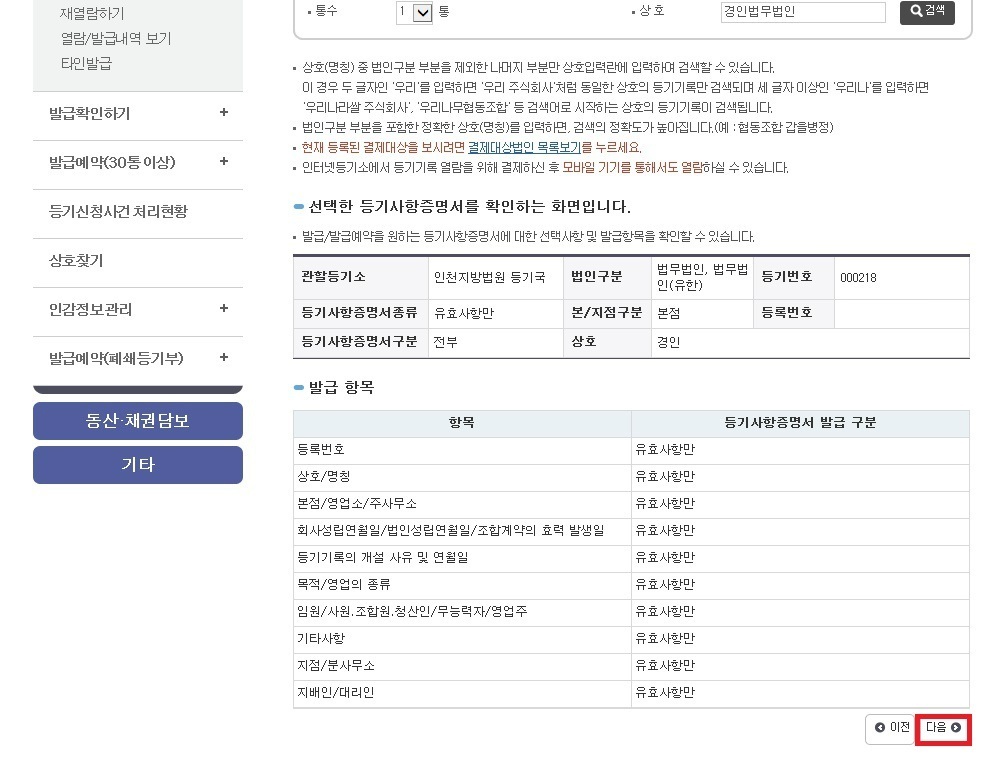Click 이전 previous button
This screenshot has width=988, height=760.
point(891,728)
